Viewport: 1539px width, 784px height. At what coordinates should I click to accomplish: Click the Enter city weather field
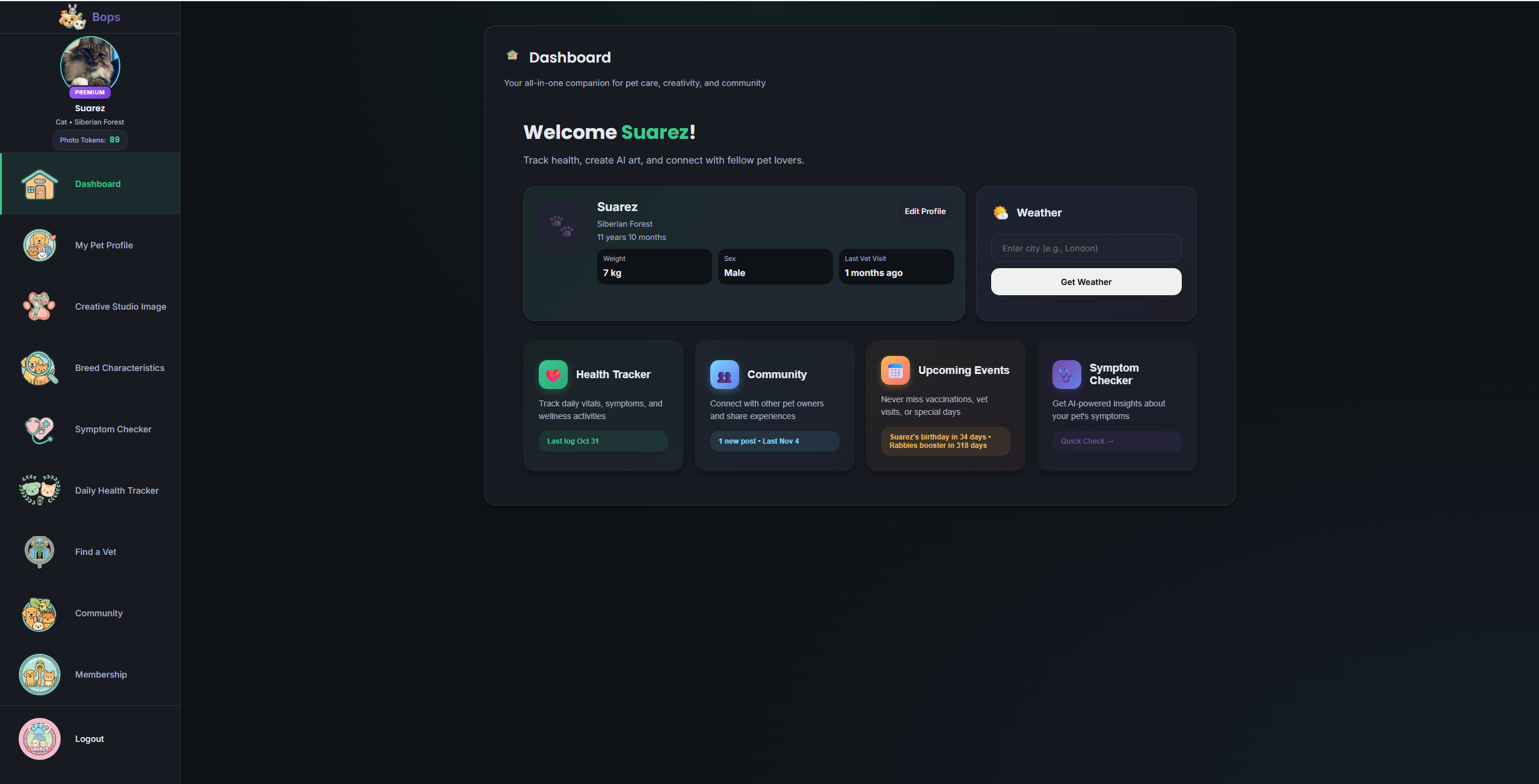(x=1086, y=248)
